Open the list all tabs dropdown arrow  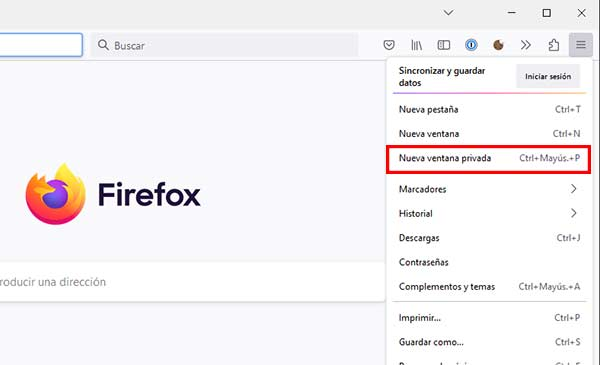448,13
